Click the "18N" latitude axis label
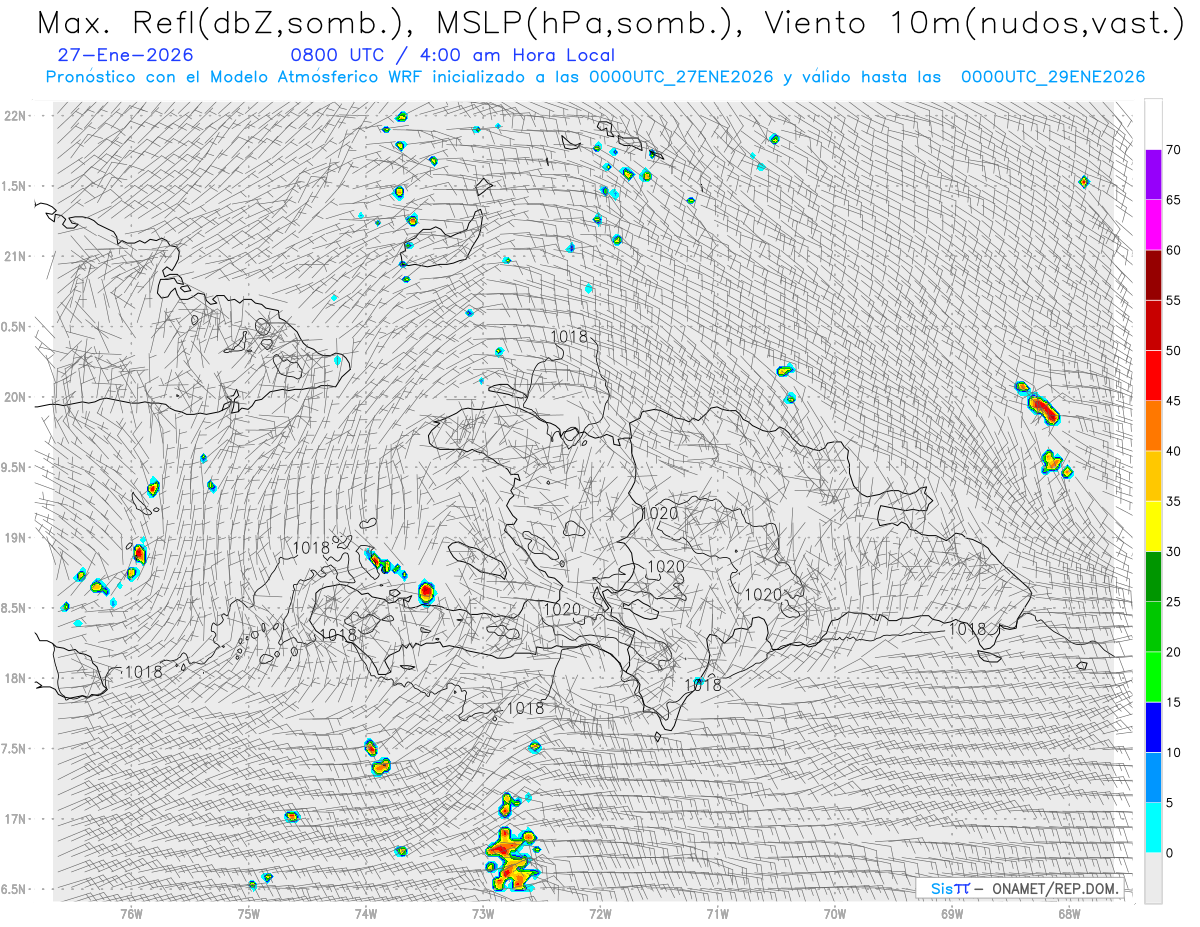1200x927 pixels. pyautogui.click(x=17, y=679)
